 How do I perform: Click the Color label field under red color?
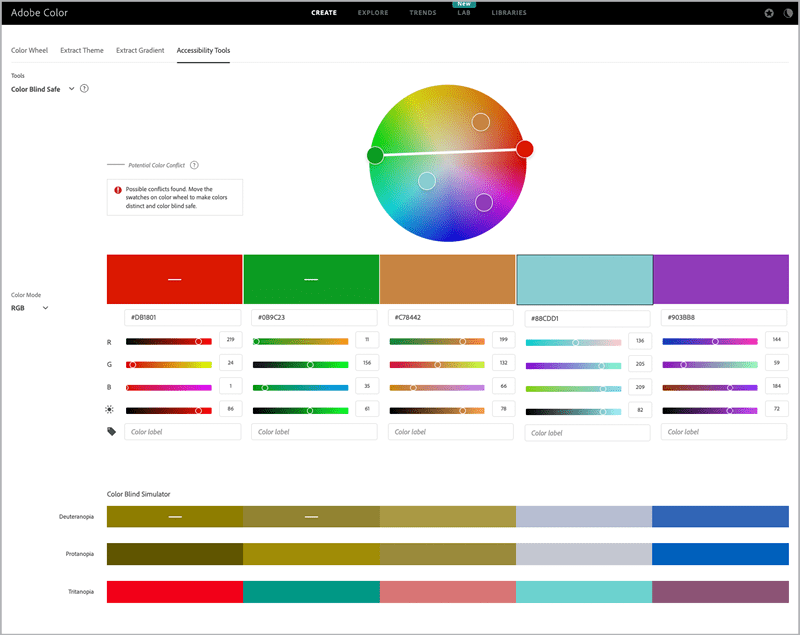[x=183, y=431]
